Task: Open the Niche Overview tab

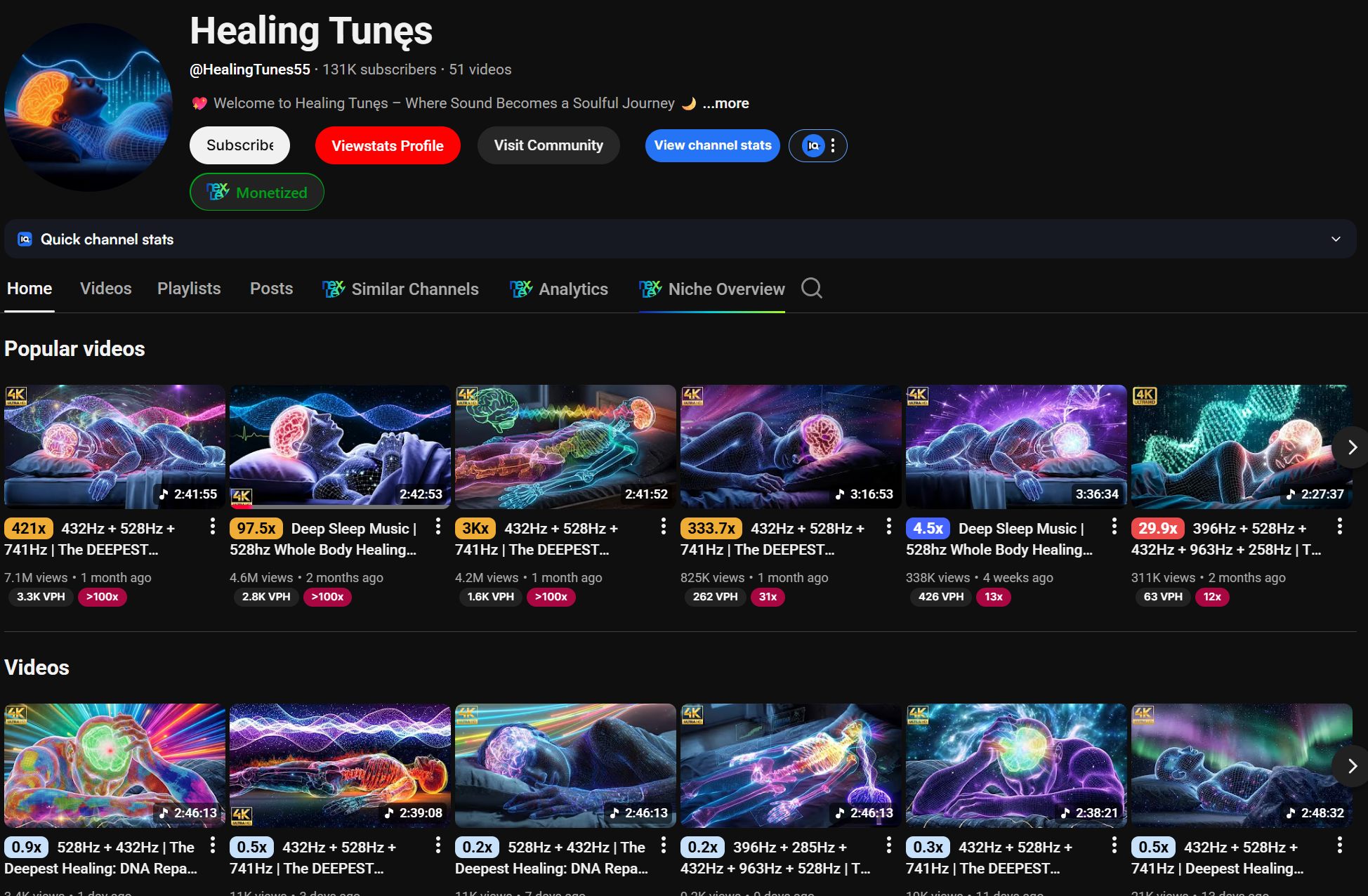Action: (x=726, y=289)
